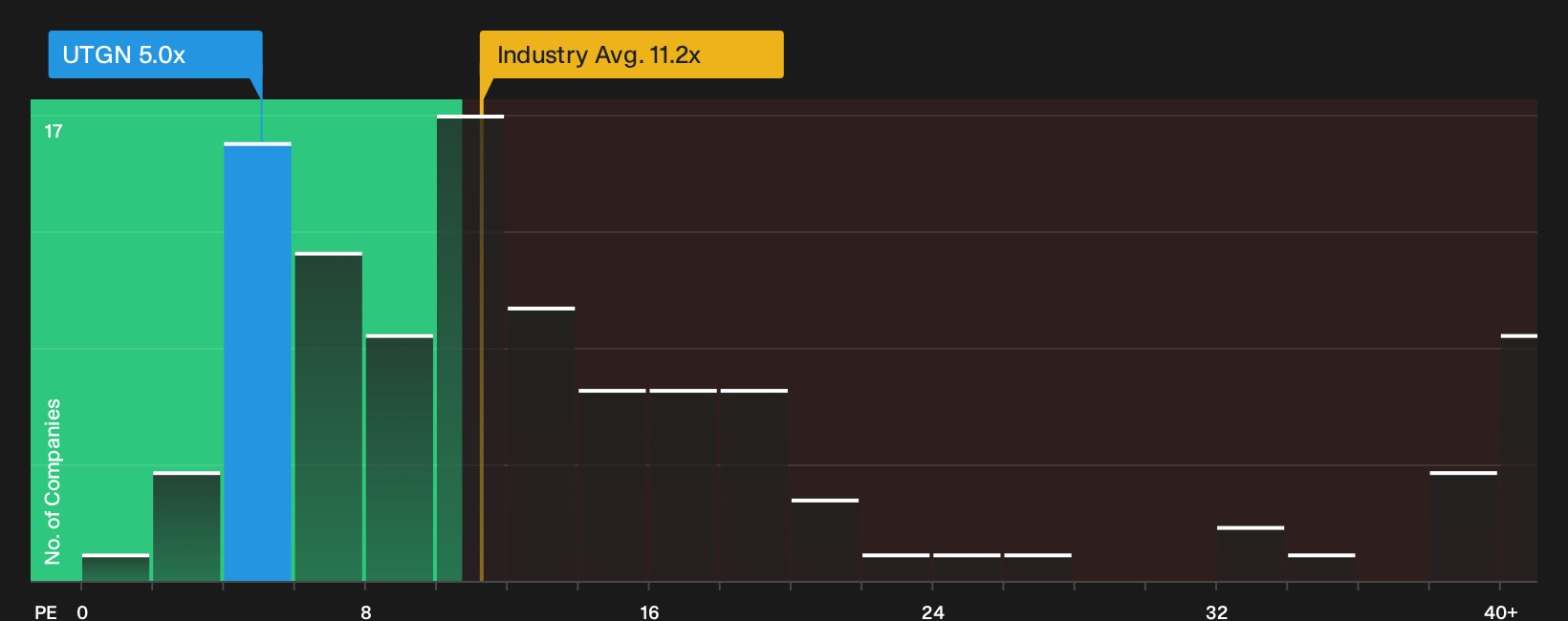Click the 'PE' axis label
This screenshot has width=1568, height=621.
[x=46, y=611]
